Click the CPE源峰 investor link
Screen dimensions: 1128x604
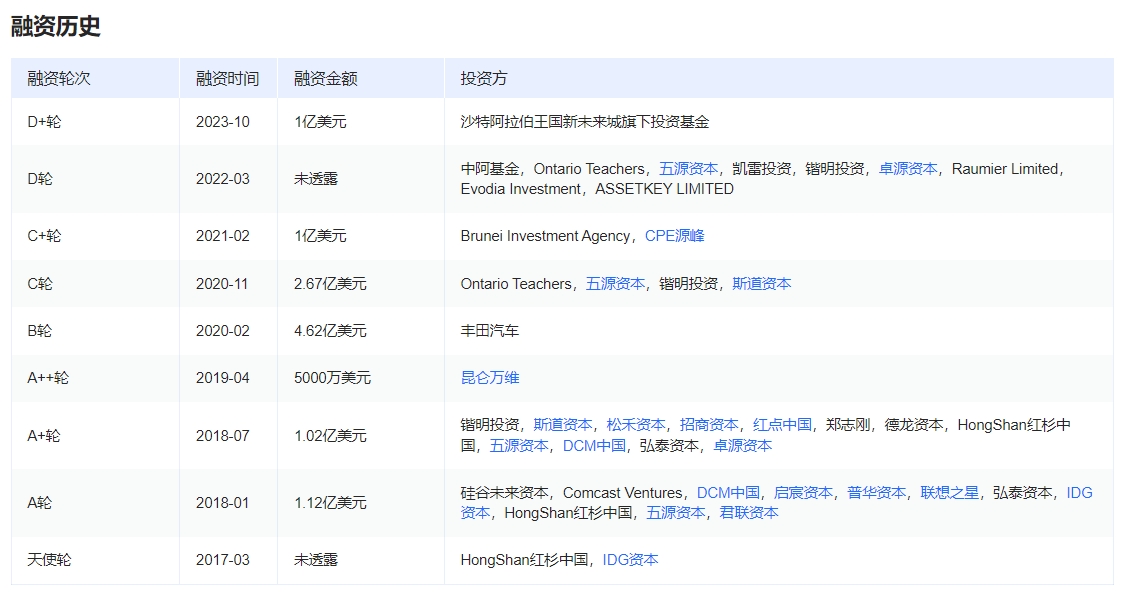[674, 236]
